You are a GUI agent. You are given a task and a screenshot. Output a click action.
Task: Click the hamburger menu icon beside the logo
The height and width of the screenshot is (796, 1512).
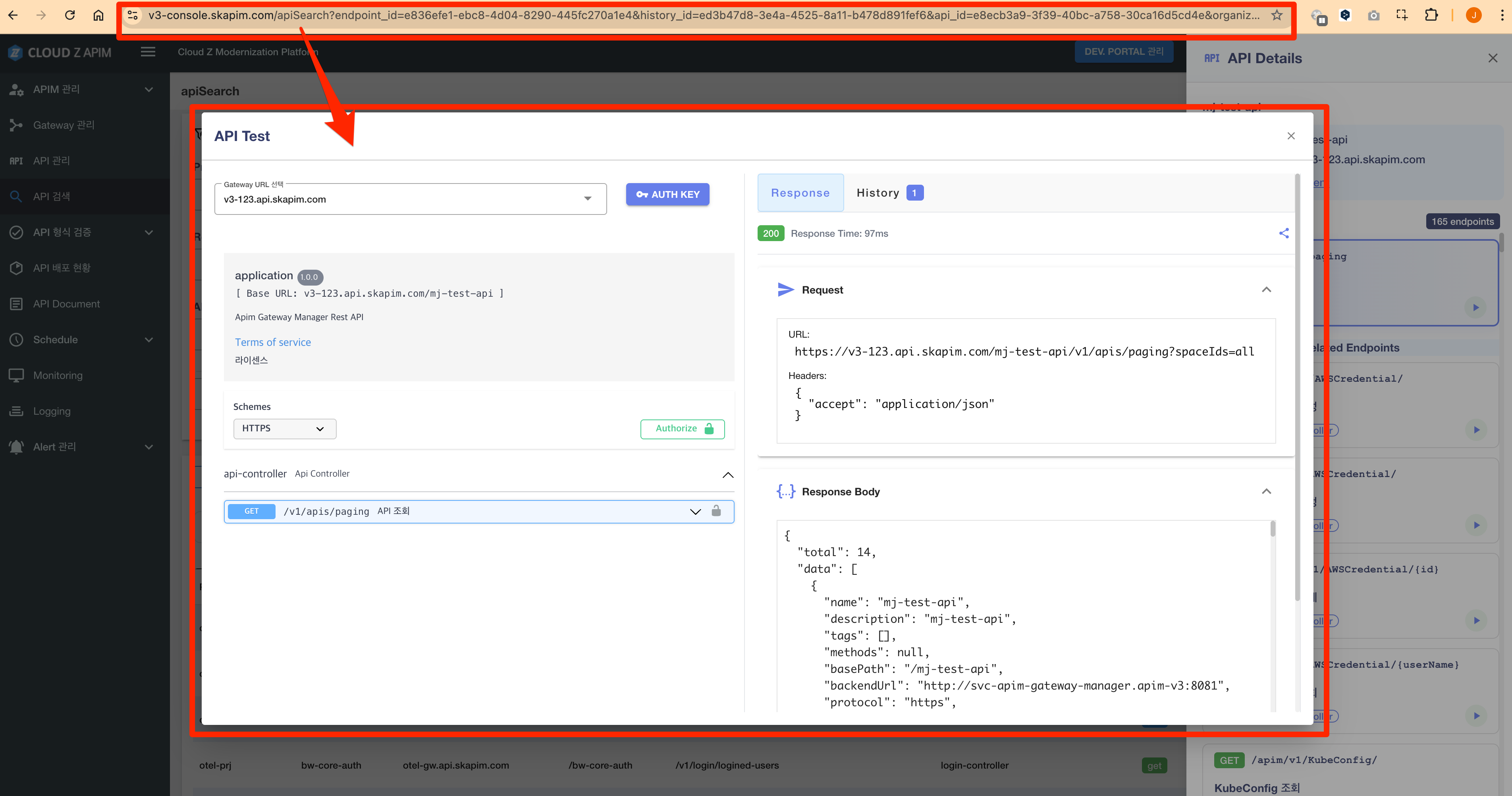point(148,52)
